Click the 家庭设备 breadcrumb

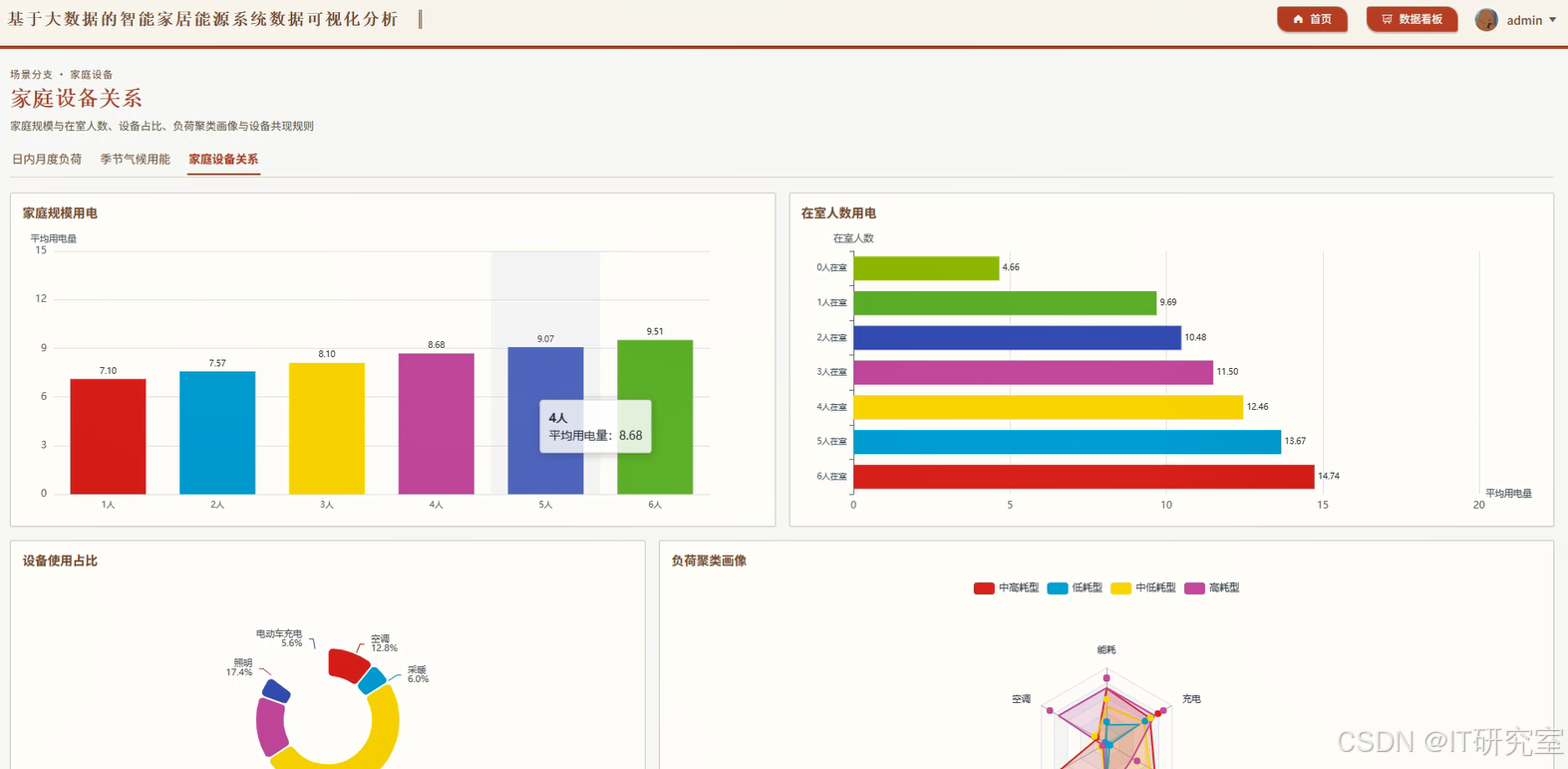pyautogui.click(x=92, y=75)
